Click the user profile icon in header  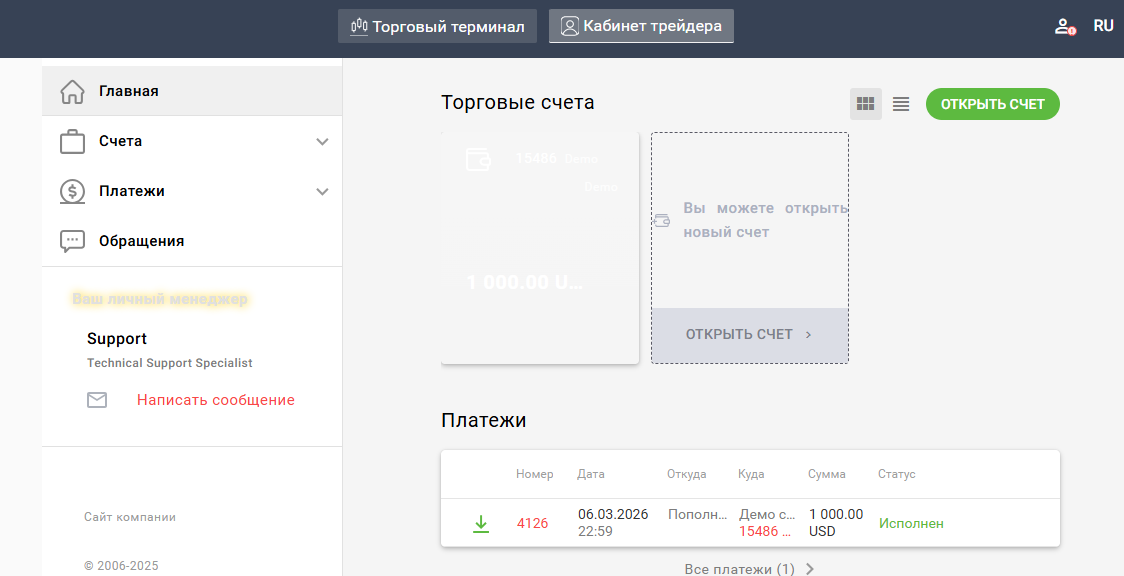pyautogui.click(x=1065, y=27)
